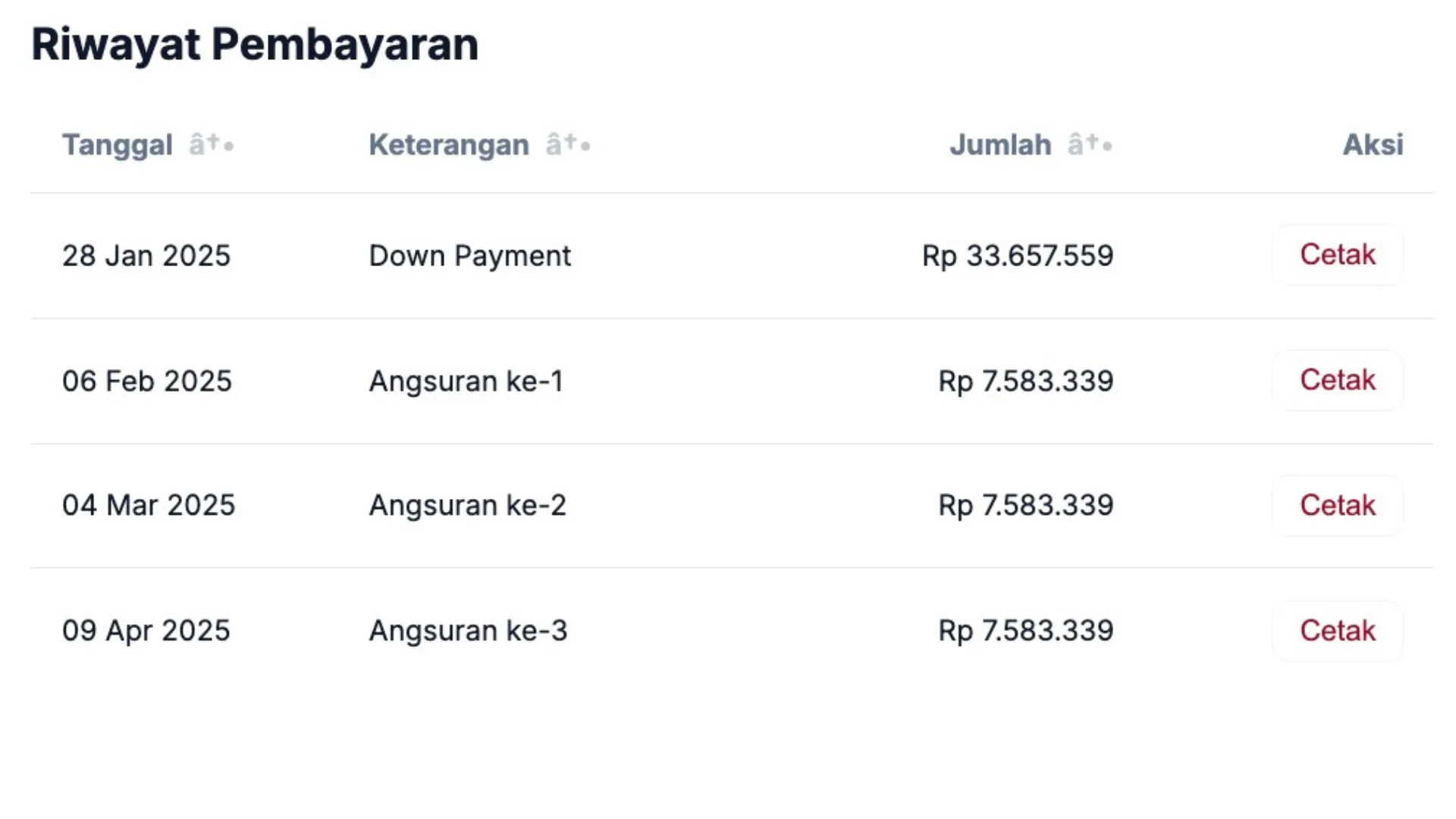Click the sort icon next to Jumlah
This screenshot has height=819, width=1456.
(1089, 144)
